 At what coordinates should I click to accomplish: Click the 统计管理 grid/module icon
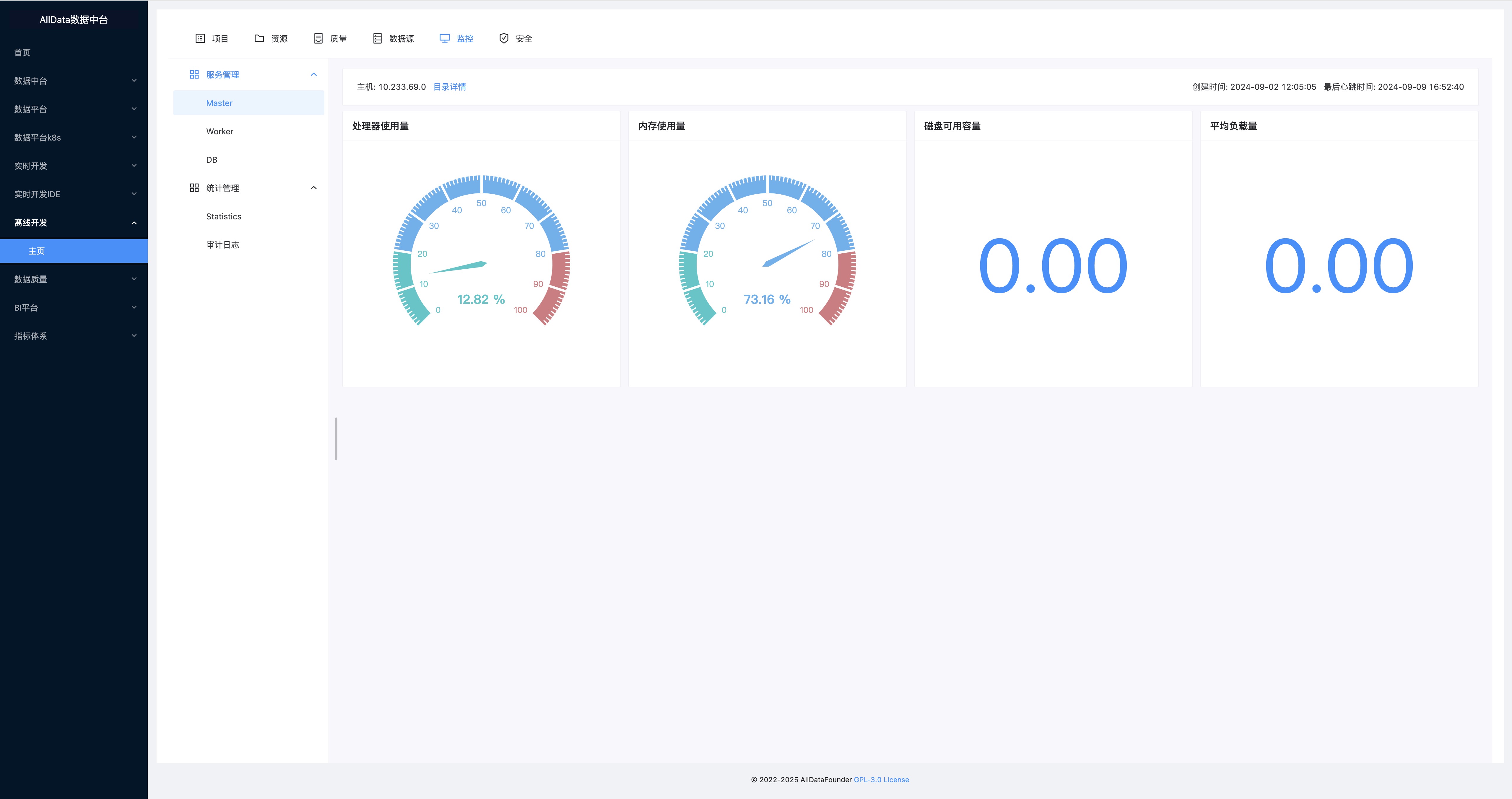pyautogui.click(x=193, y=188)
